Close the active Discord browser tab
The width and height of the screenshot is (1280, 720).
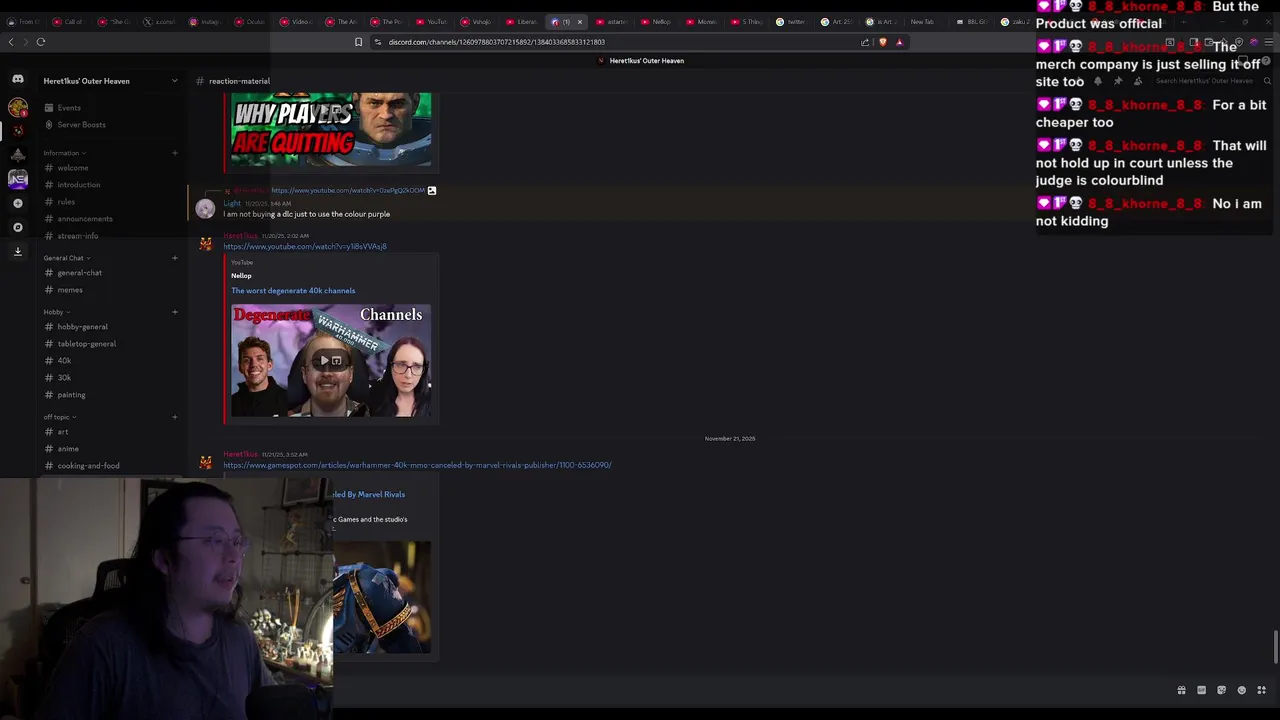coord(579,22)
